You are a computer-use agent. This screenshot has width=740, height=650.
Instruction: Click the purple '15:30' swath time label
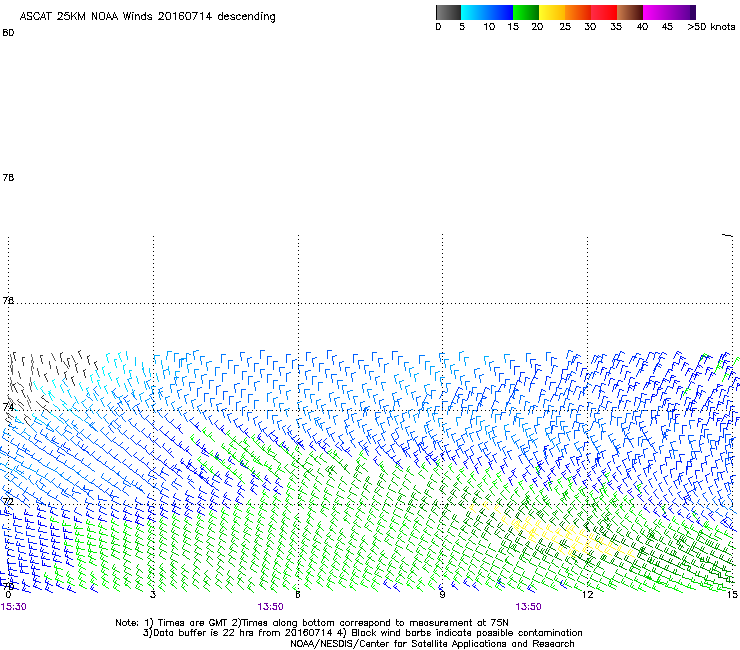[14, 607]
